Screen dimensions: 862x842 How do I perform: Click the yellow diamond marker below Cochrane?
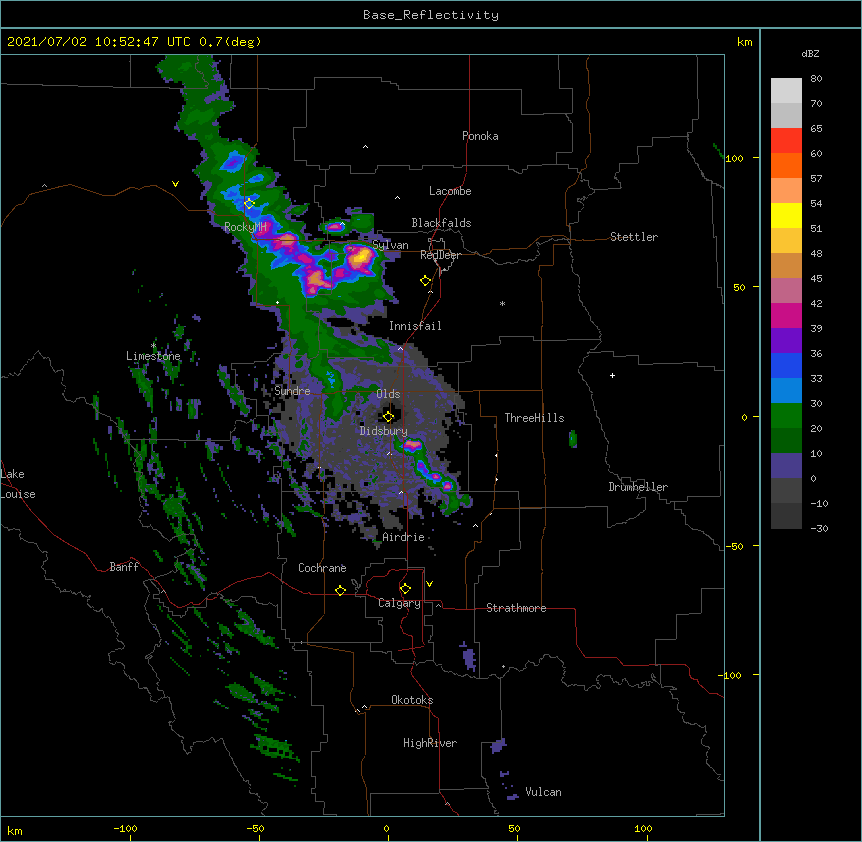pyautogui.click(x=340, y=590)
